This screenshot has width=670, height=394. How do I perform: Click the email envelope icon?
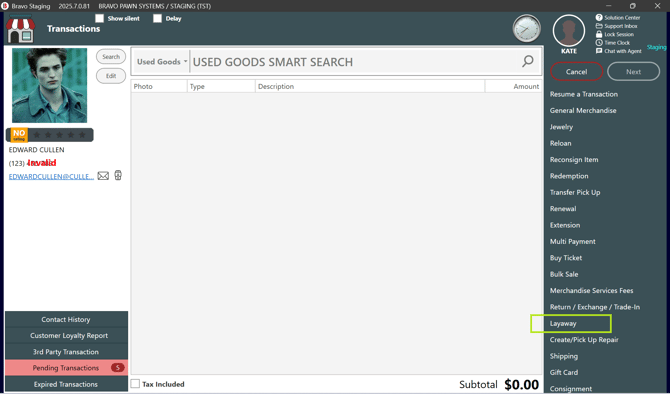(103, 176)
